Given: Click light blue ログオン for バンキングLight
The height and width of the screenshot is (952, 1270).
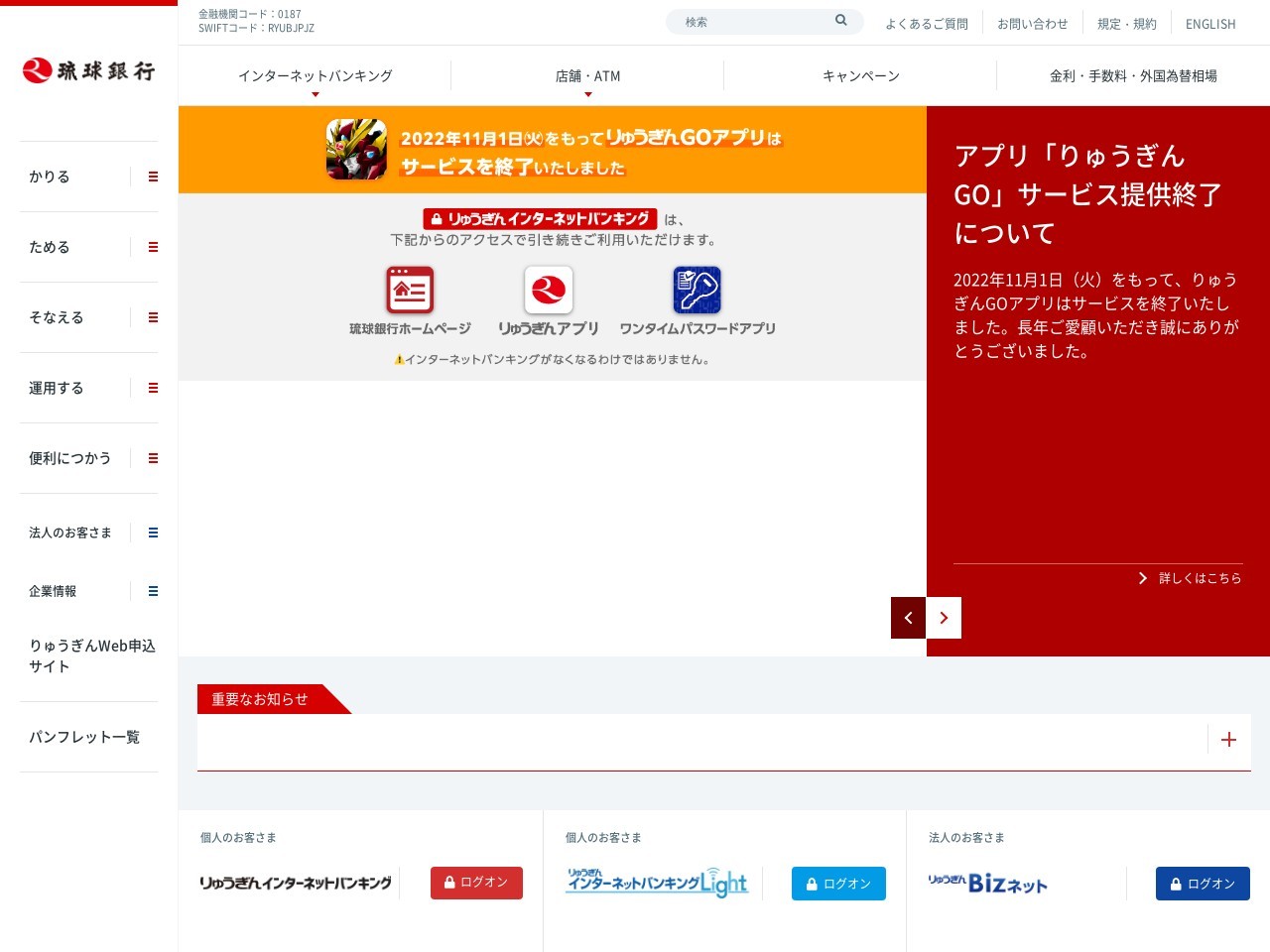Looking at the screenshot, I should (x=838, y=884).
